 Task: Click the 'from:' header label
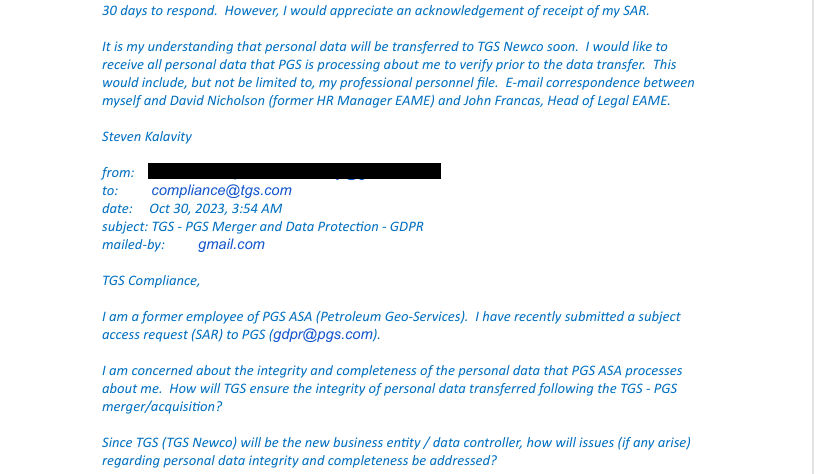(118, 173)
